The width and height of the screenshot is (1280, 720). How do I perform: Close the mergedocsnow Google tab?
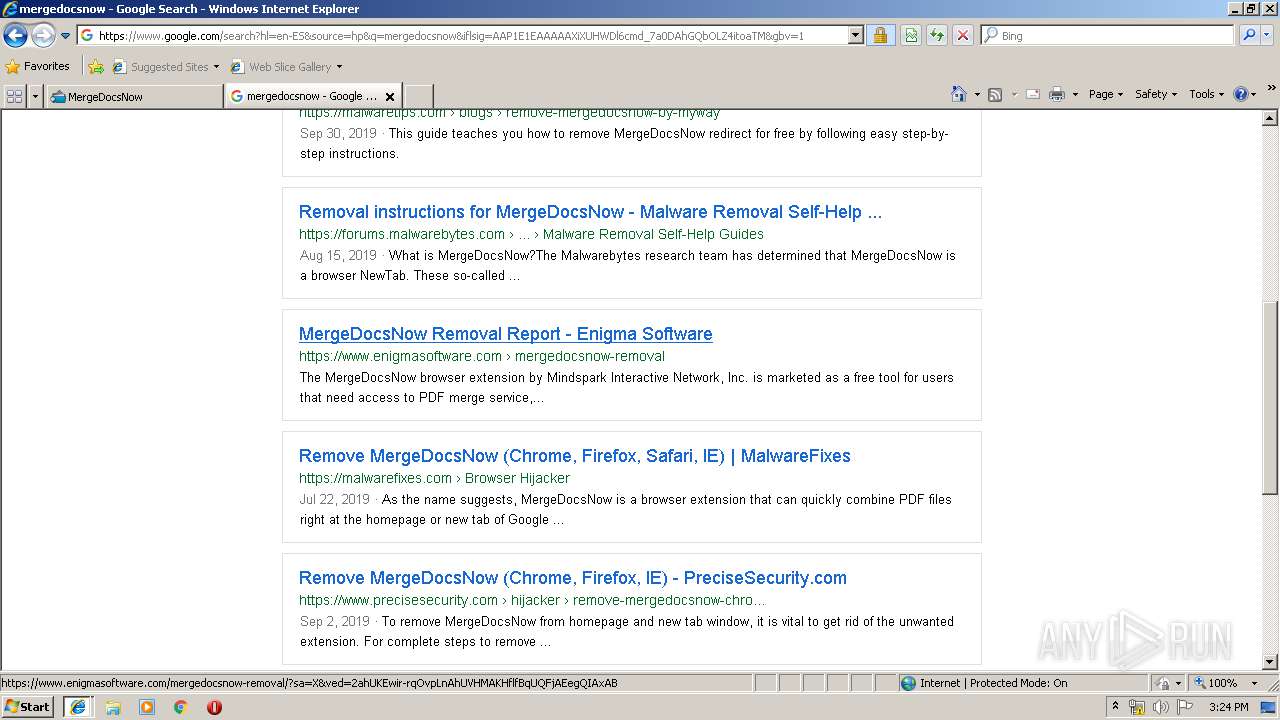click(390, 97)
